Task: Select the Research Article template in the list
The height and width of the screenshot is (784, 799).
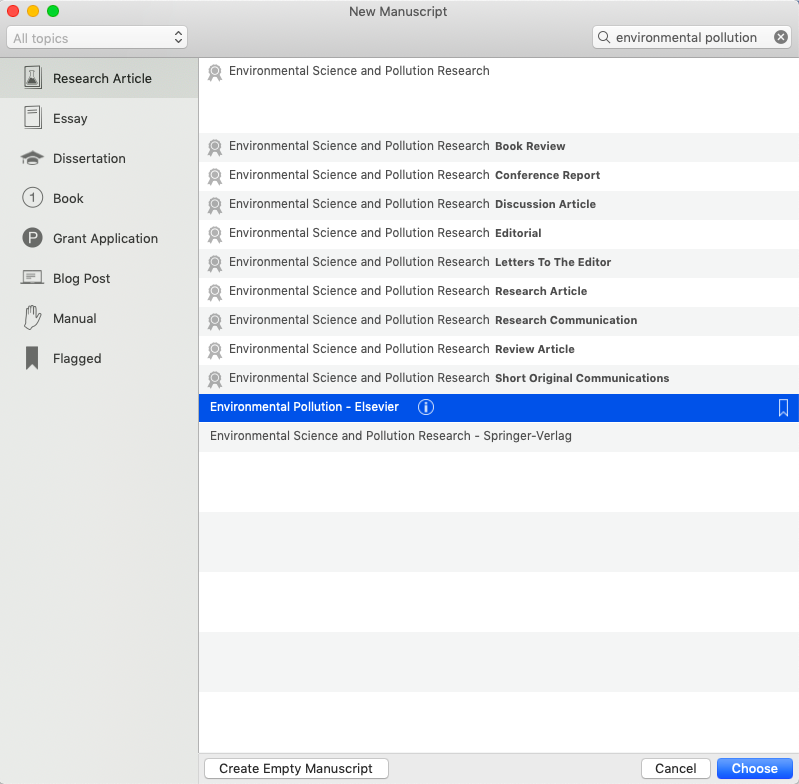Action: (x=499, y=292)
